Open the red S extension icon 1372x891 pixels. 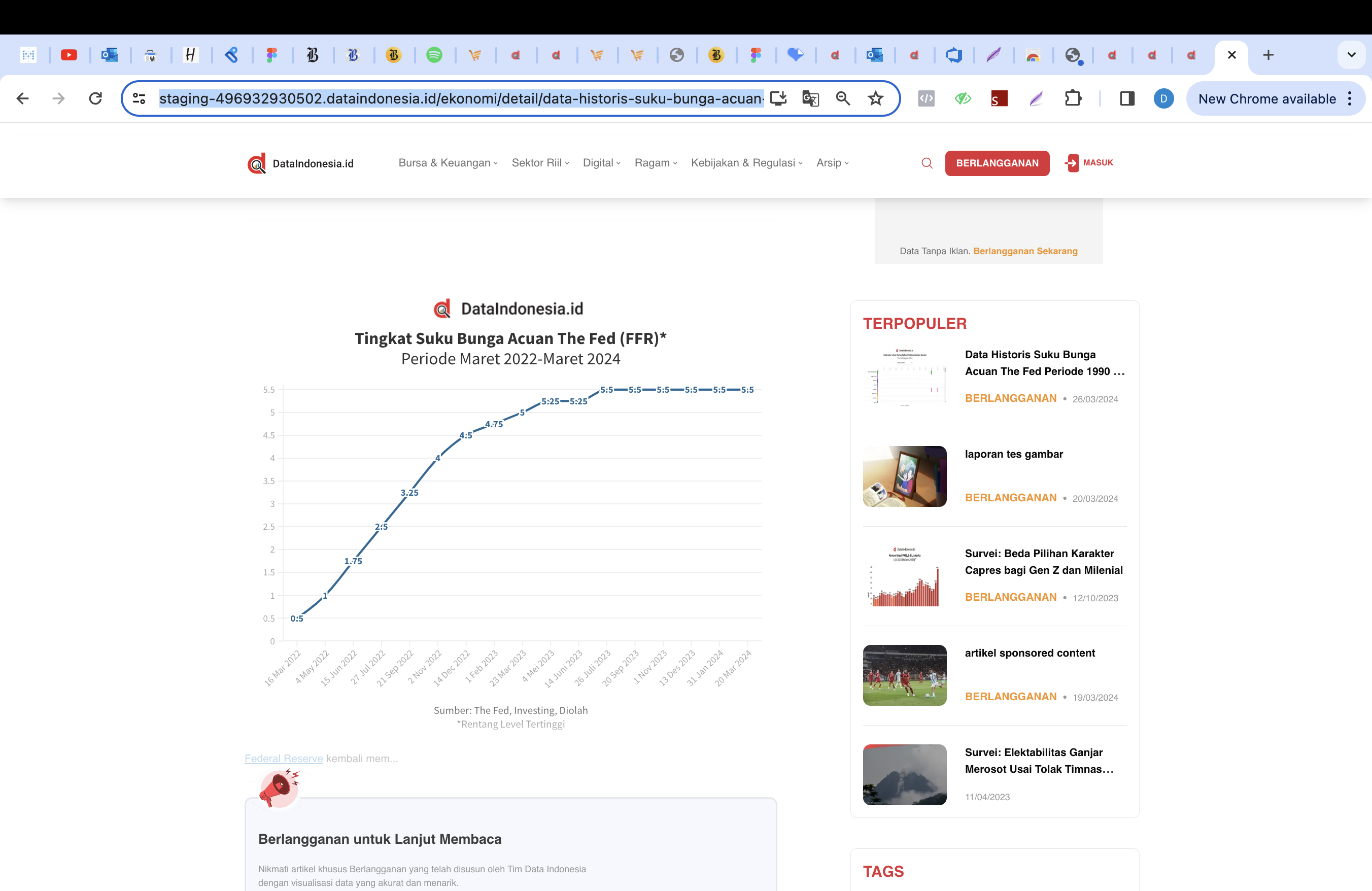tap(999, 98)
